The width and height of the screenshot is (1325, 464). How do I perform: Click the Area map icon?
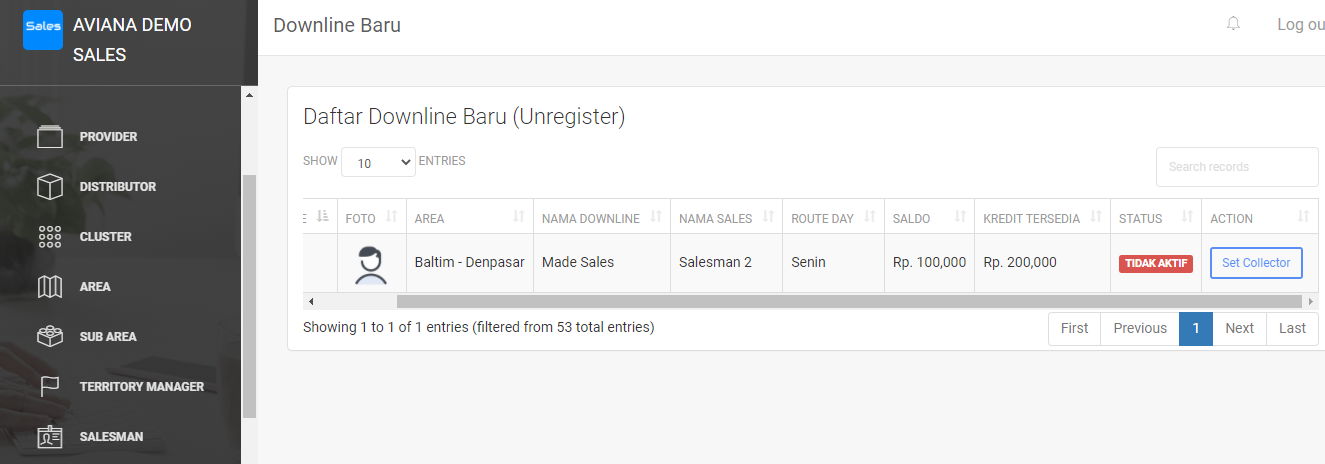pos(50,287)
